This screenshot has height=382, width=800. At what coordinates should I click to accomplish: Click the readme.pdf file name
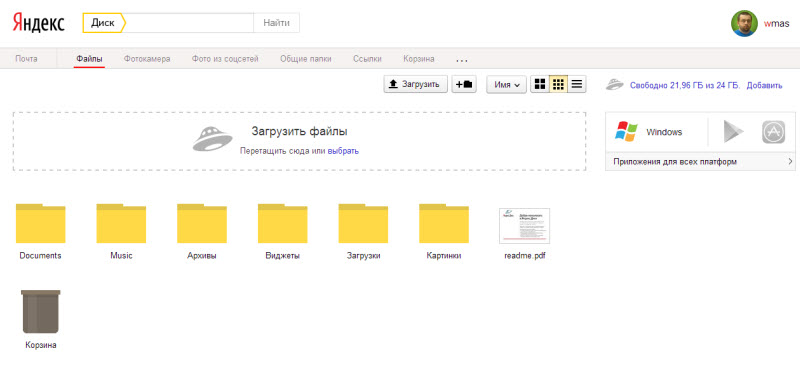point(524,256)
